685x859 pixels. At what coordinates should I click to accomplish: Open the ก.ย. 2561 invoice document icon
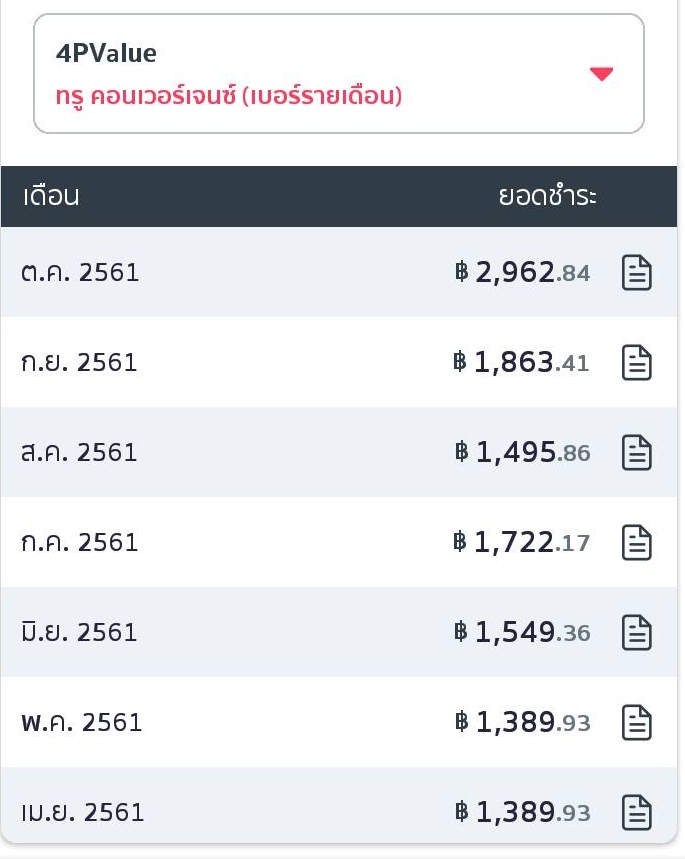coord(637,362)
